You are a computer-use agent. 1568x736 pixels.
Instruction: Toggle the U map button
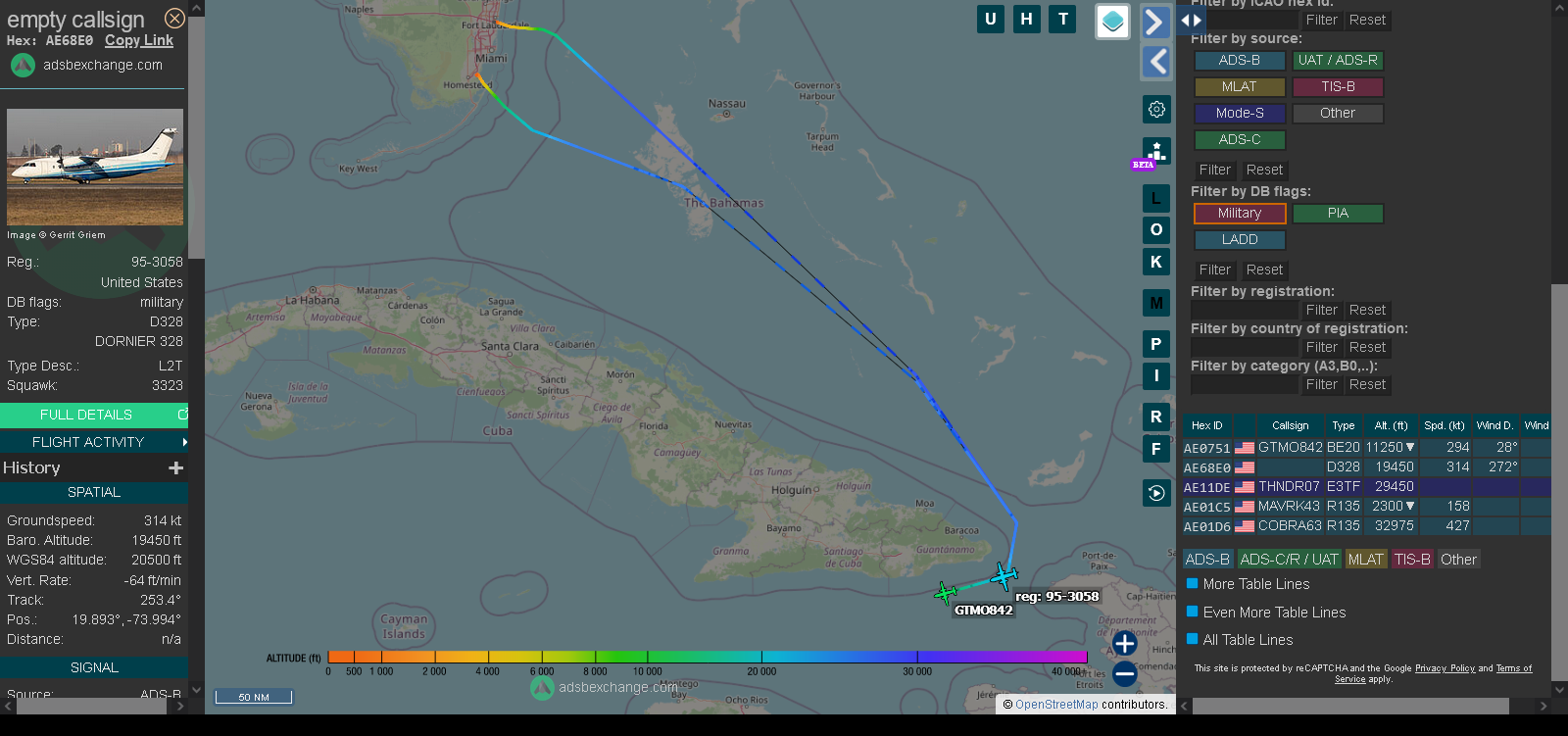[991, 19]
